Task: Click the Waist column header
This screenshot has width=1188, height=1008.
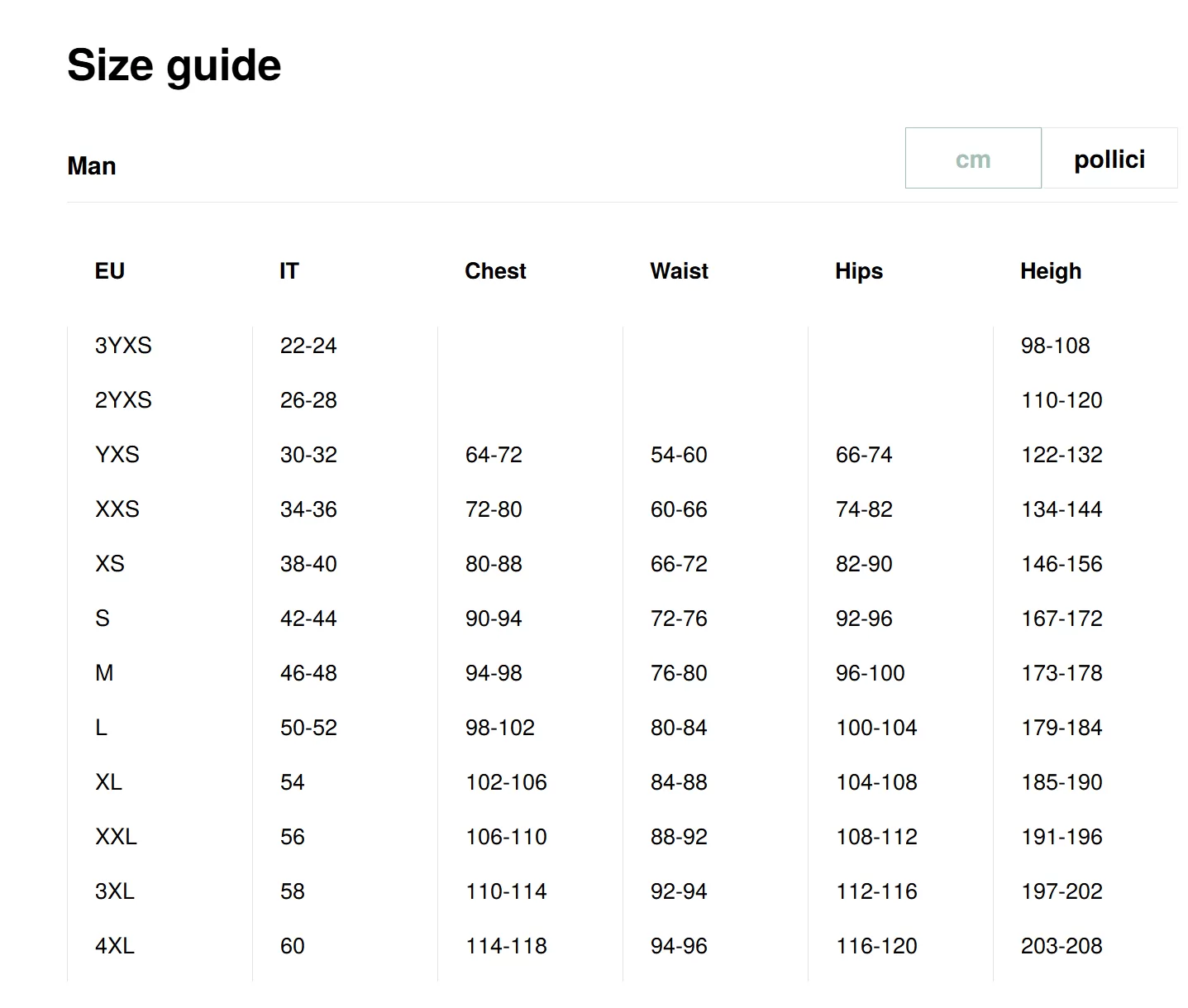Action: pyautogui.click(x=679, y=271)
